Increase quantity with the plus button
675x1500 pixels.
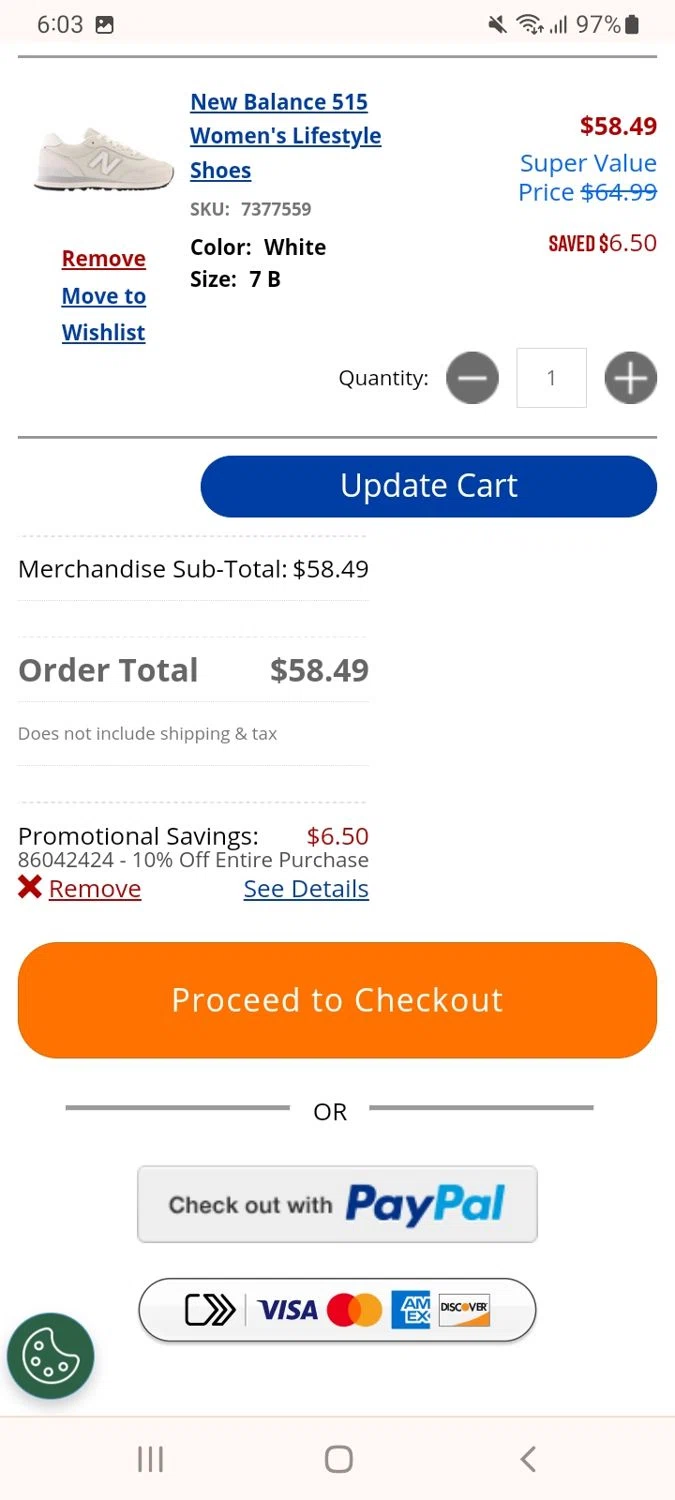[x=630, y=378]
